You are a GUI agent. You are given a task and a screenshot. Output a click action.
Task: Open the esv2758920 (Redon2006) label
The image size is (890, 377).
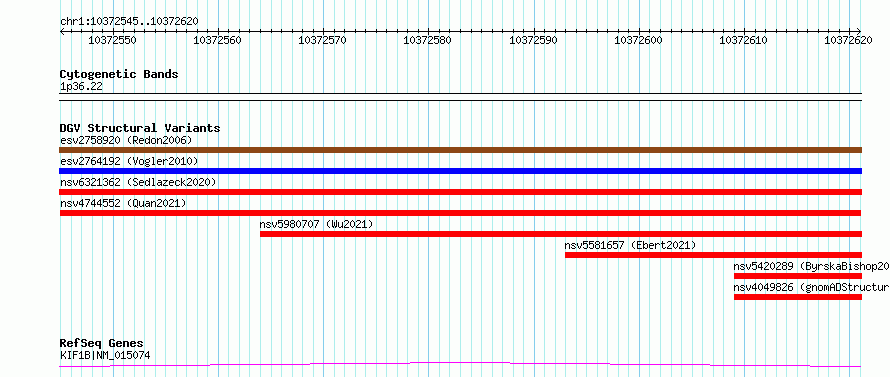(x=126, y=140)
